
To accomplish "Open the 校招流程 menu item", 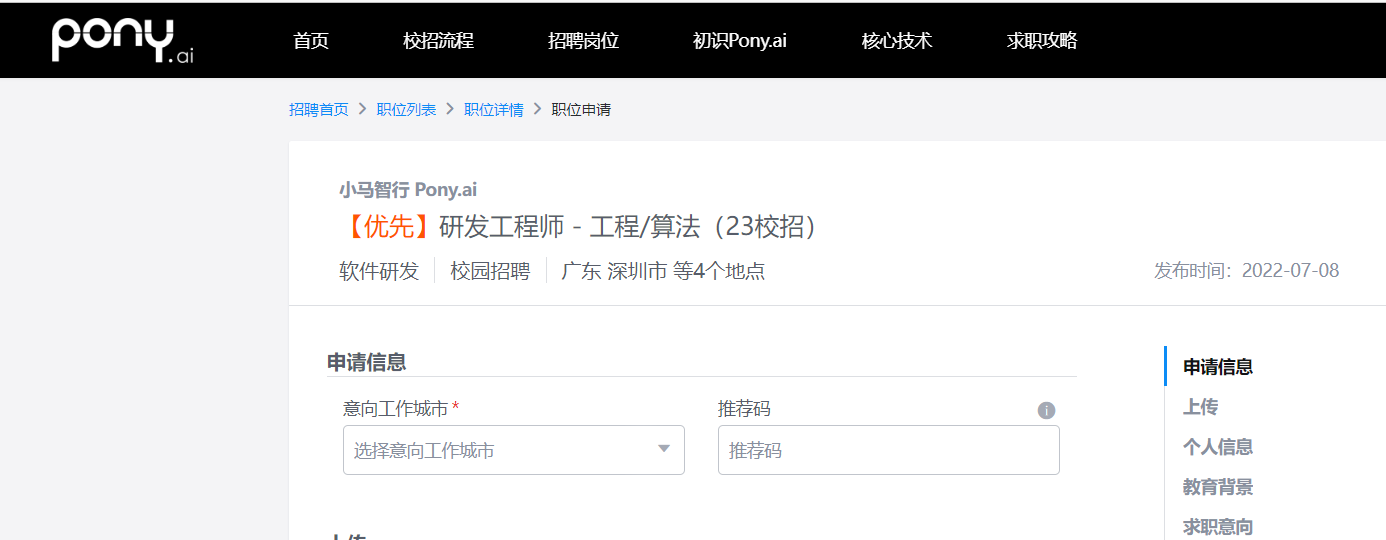I will click(438, 41).
